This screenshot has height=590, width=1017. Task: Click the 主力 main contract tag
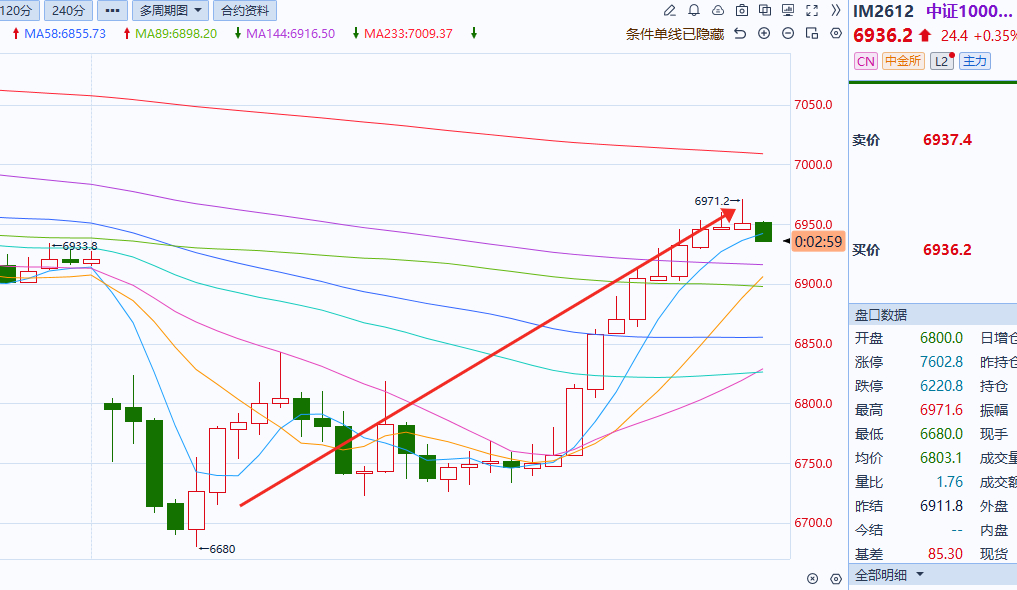pyautogui.click(x=975, y=62)
